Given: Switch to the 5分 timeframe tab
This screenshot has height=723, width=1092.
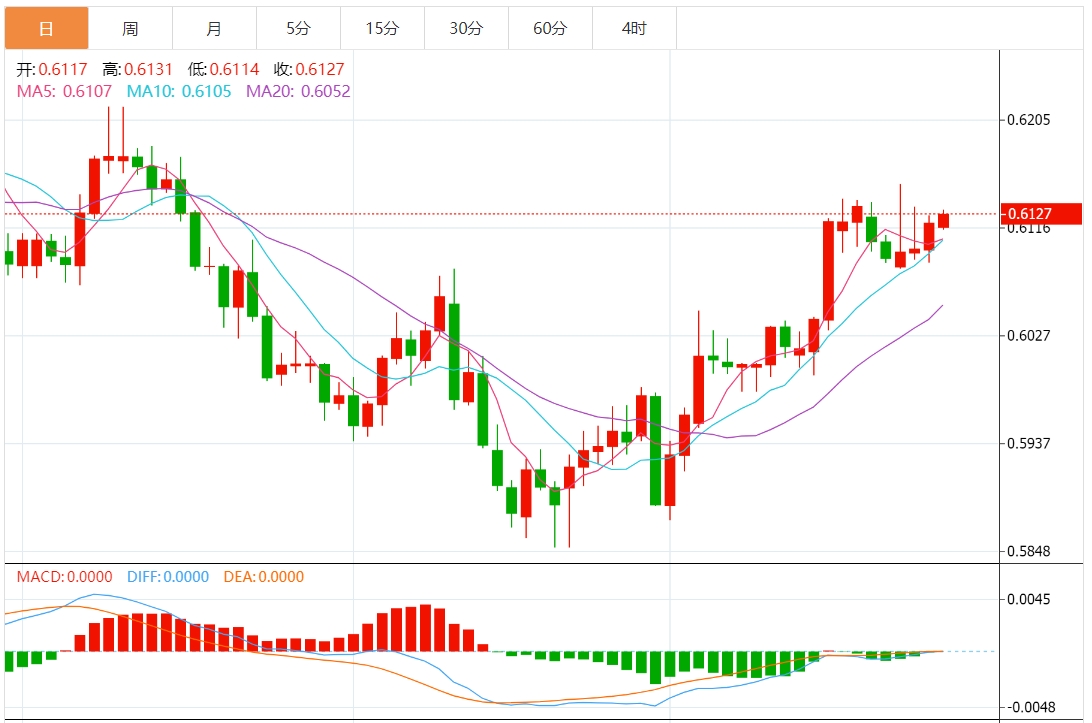Looking at the screenshot, I should click(298, 28).
